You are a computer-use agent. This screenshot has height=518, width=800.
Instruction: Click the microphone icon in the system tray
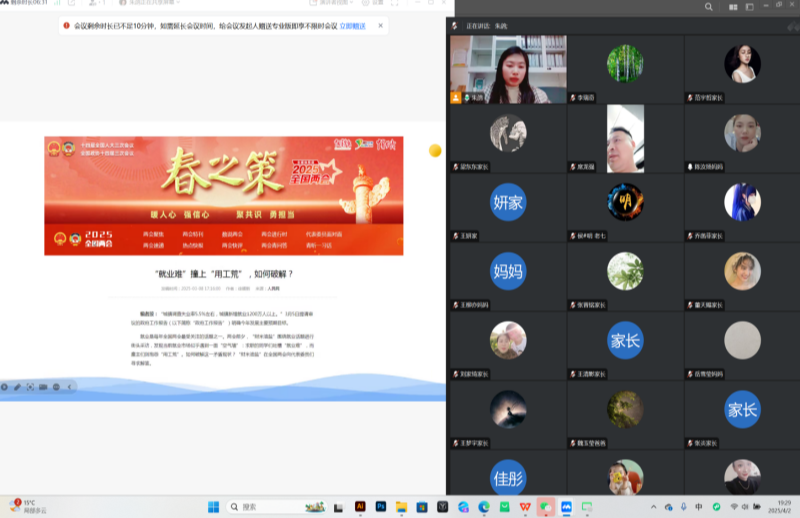point(684,507)
